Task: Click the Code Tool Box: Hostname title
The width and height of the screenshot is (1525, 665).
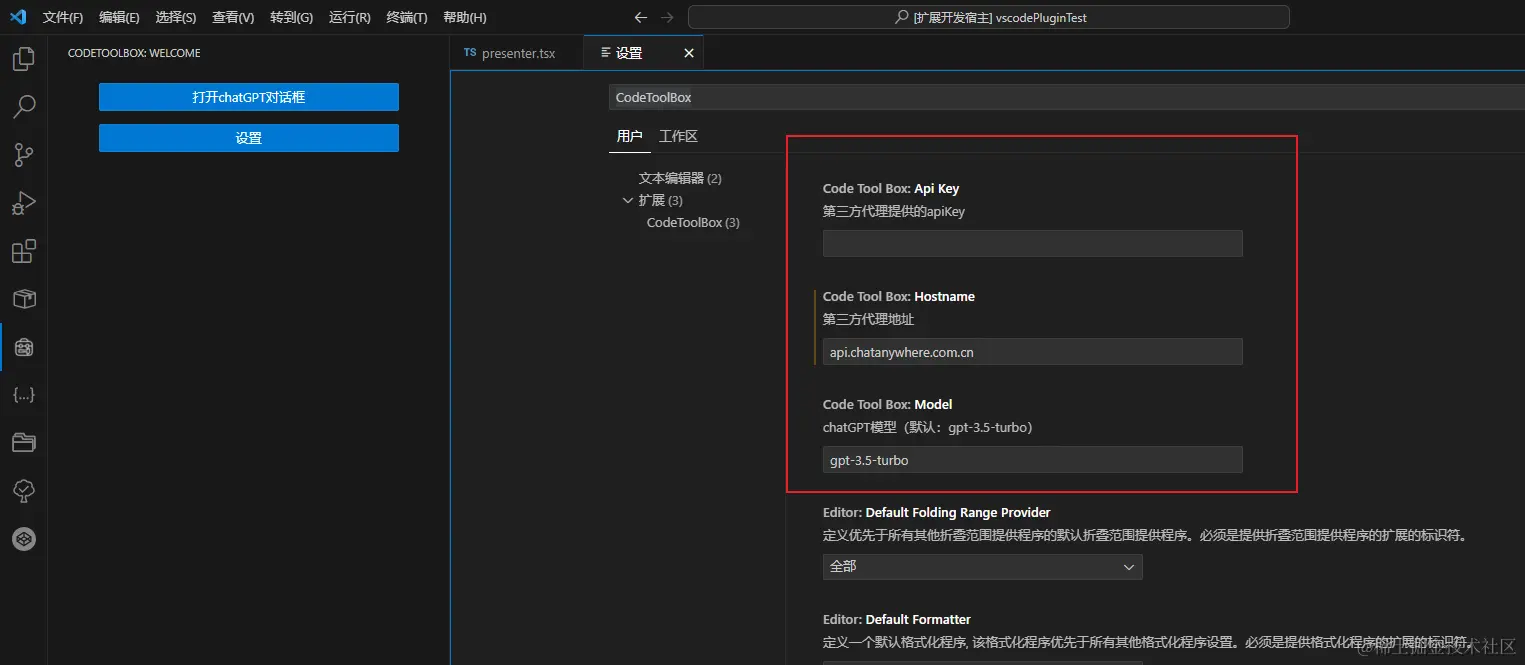Action: coord(899,296)
